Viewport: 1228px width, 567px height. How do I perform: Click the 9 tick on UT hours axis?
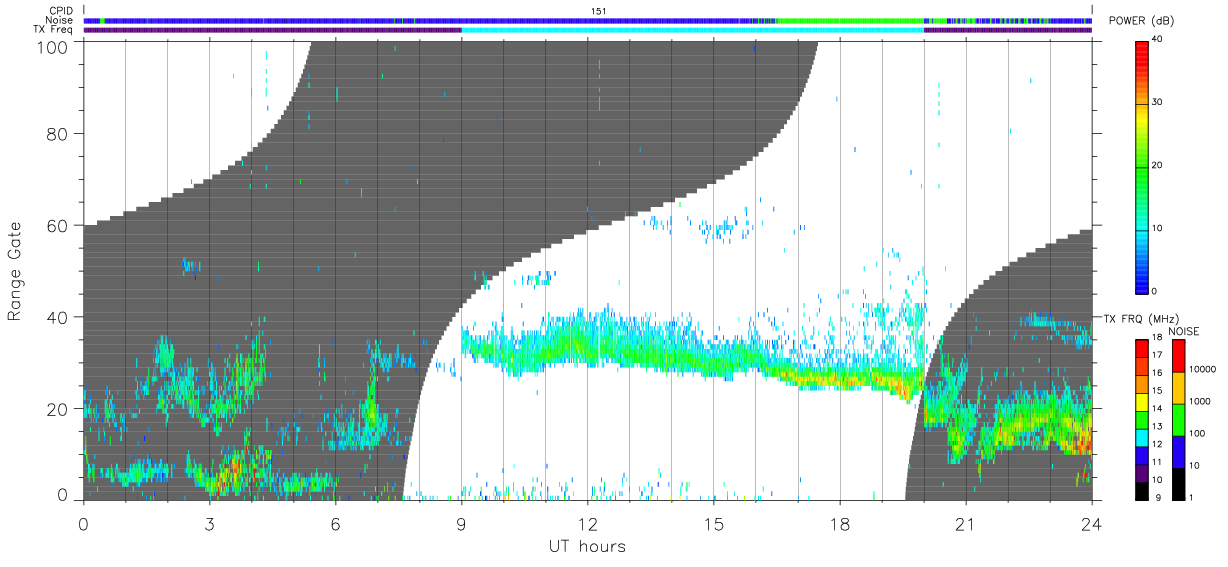[x=461, y=524]
